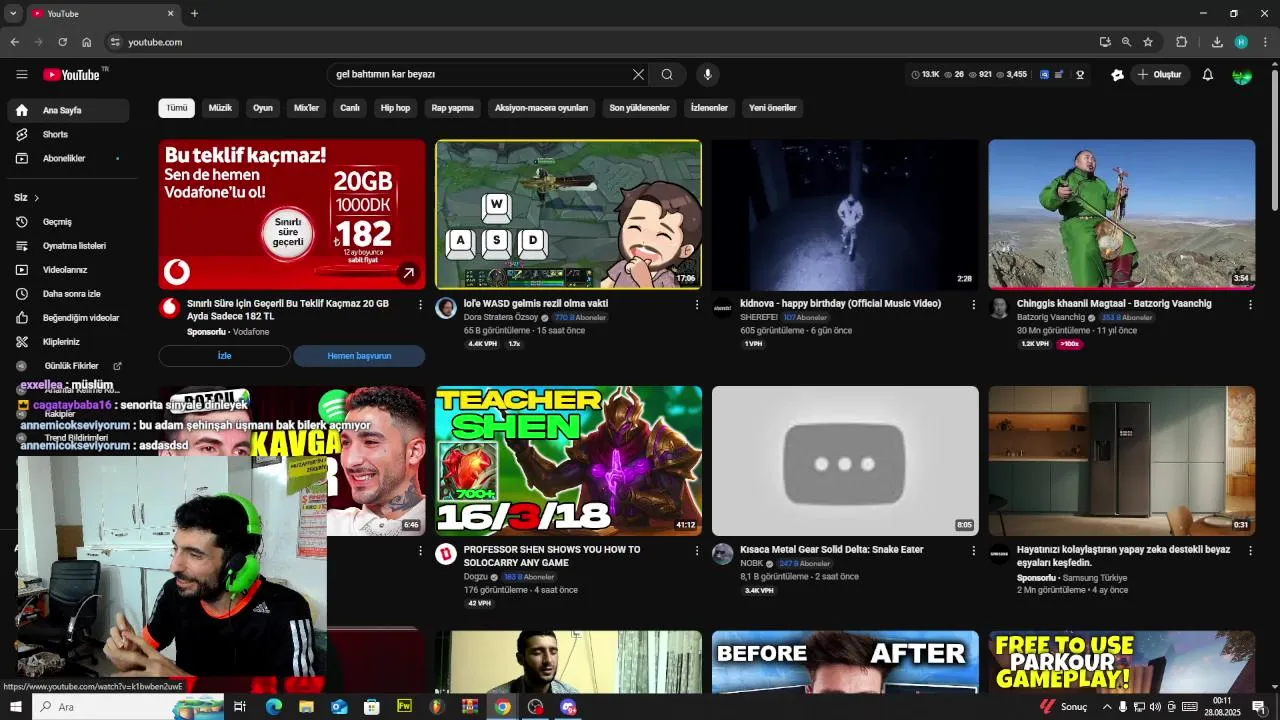Select the Mix'ler filter chip
Screen dimensions: 1280x720
point(306,108)
